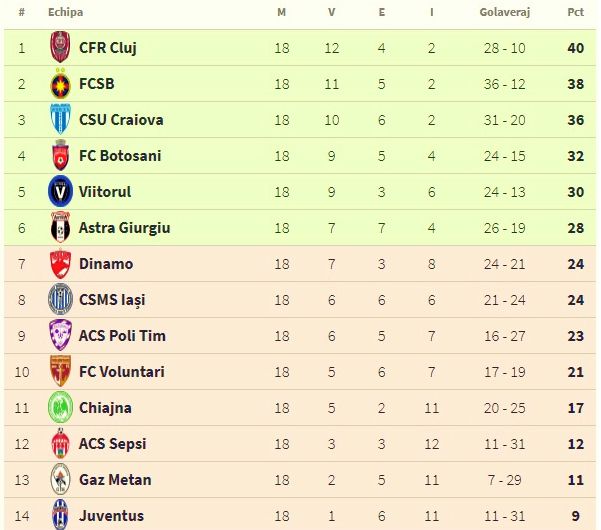
Task: Click the CSMS Iași club badge
Action: tap(60, 300)
